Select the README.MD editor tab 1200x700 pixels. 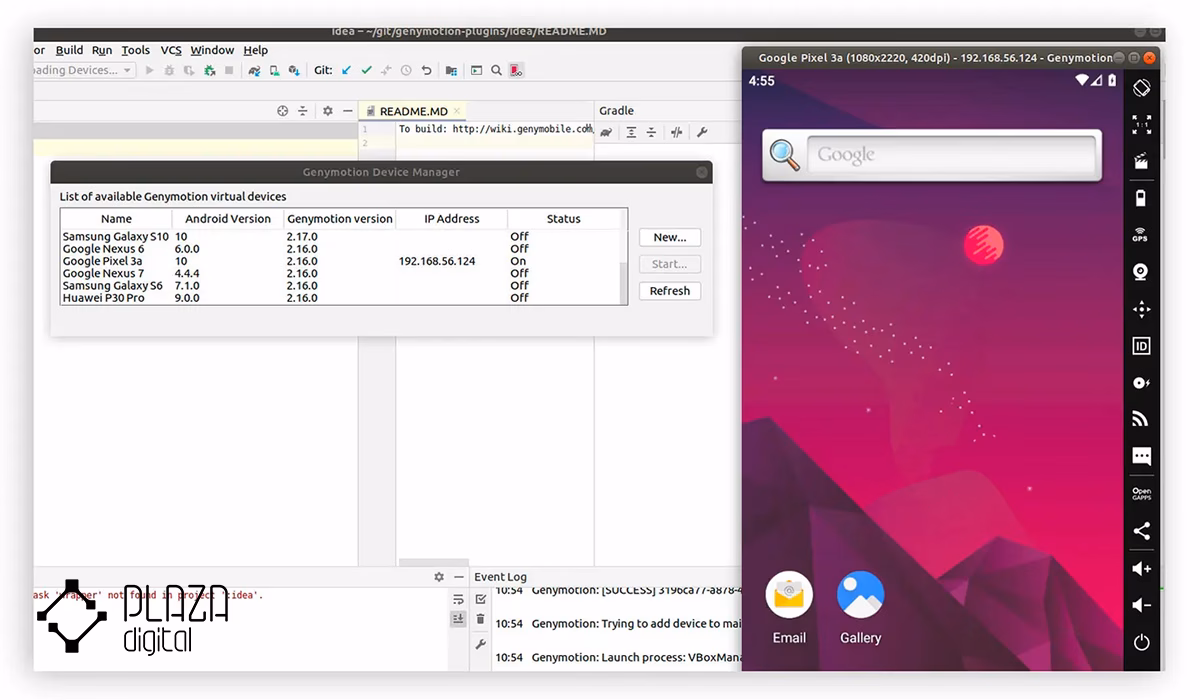pyautogui.click(x=412, y=111)
